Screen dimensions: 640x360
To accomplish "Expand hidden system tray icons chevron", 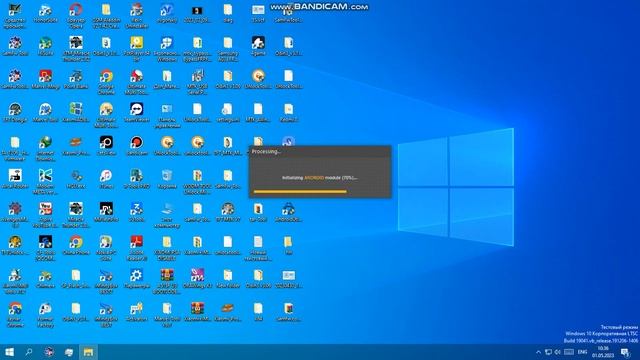I will tap(538, 352).
